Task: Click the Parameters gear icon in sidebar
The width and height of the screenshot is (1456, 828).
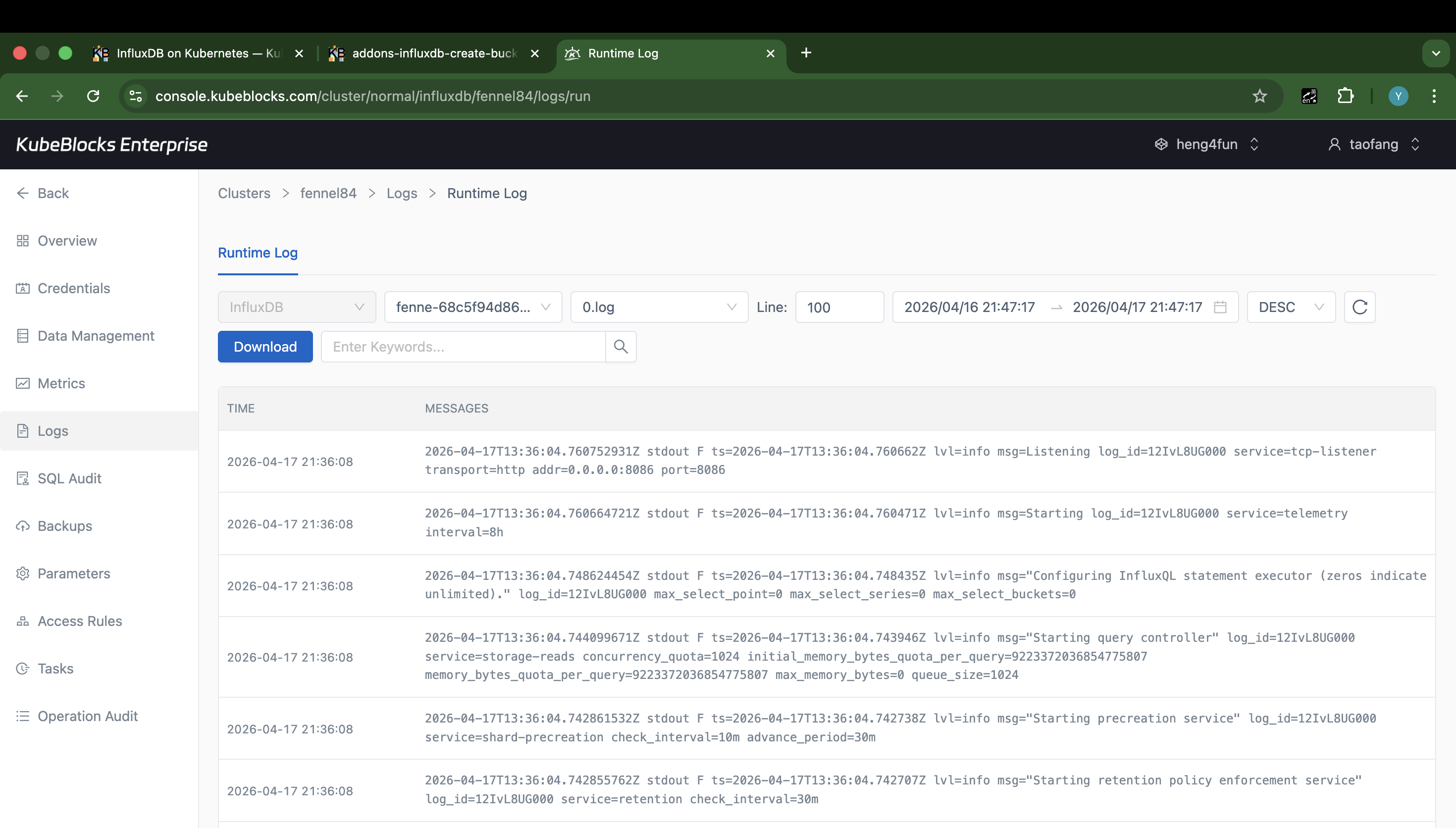Action: (x=23, y=574)
